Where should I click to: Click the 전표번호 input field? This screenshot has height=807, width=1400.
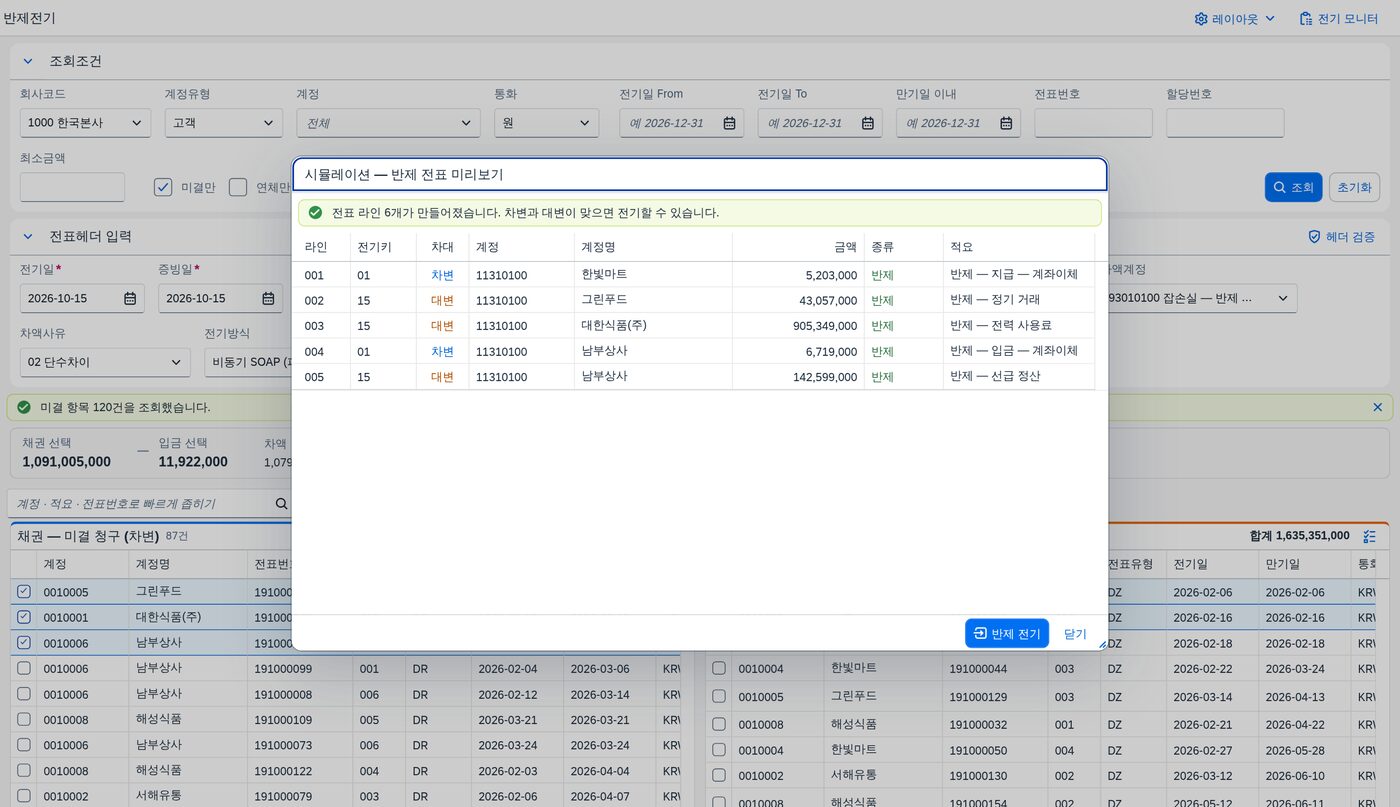click(1093, 123)
